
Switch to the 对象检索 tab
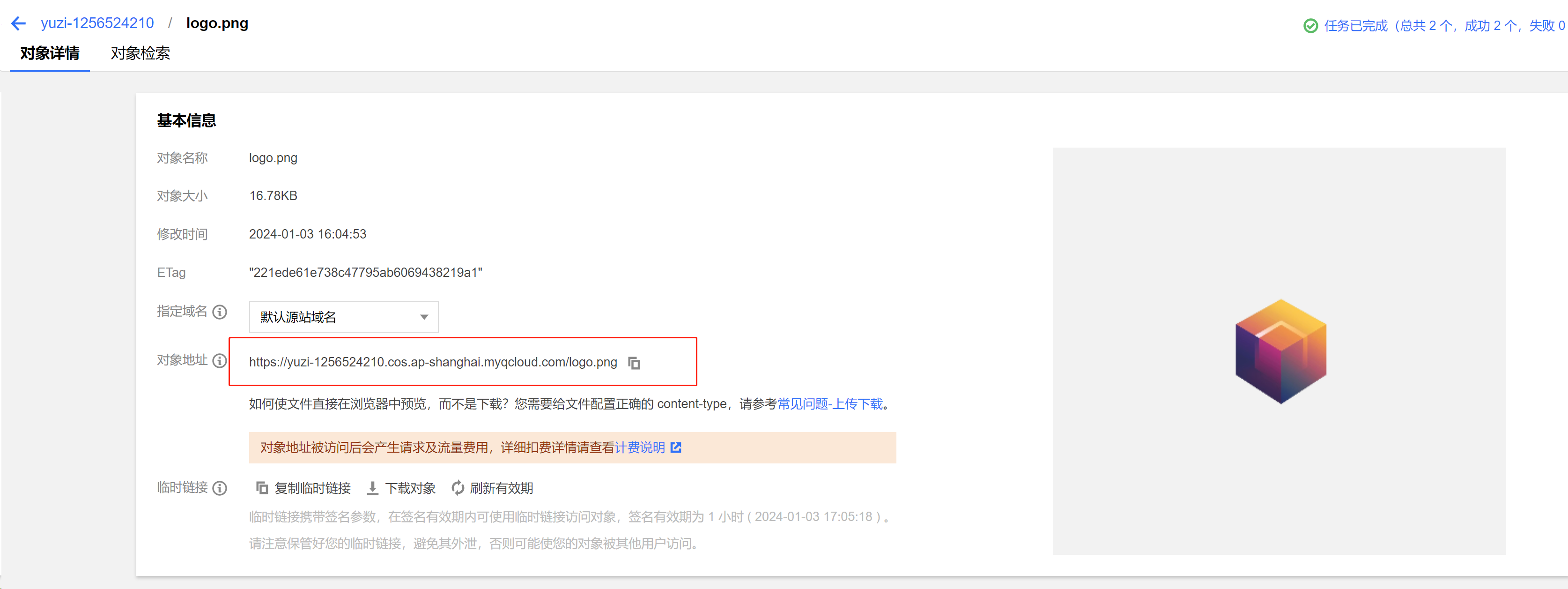click(140, 53)
